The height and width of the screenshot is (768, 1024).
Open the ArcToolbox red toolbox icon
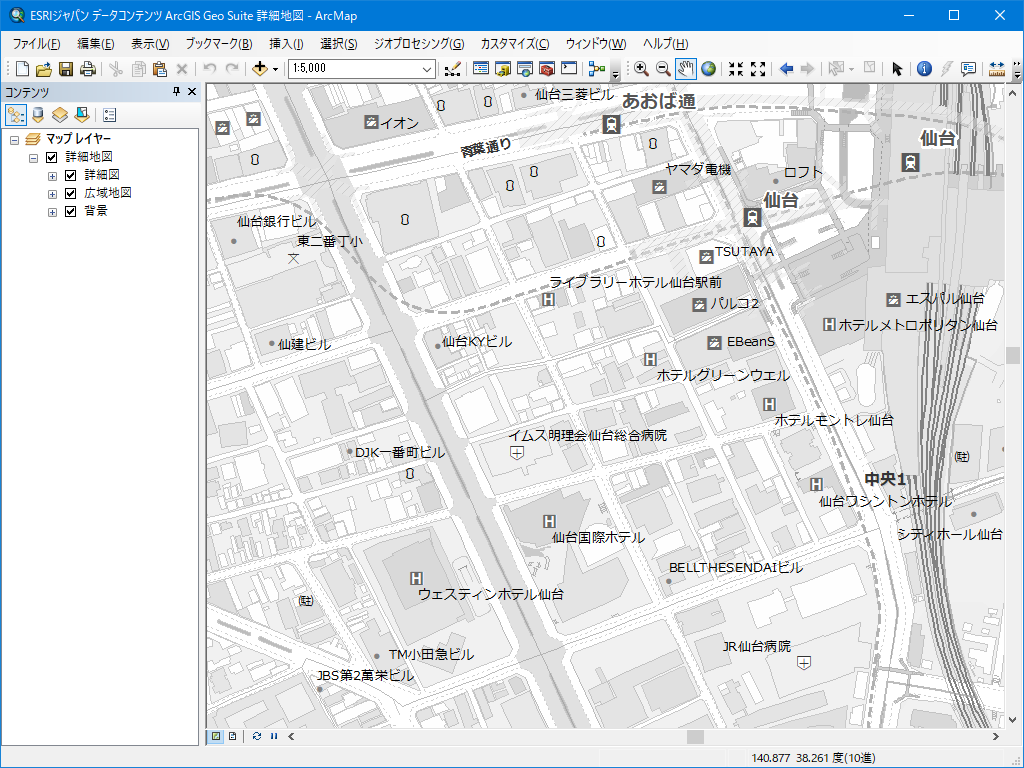coord(547,69)
